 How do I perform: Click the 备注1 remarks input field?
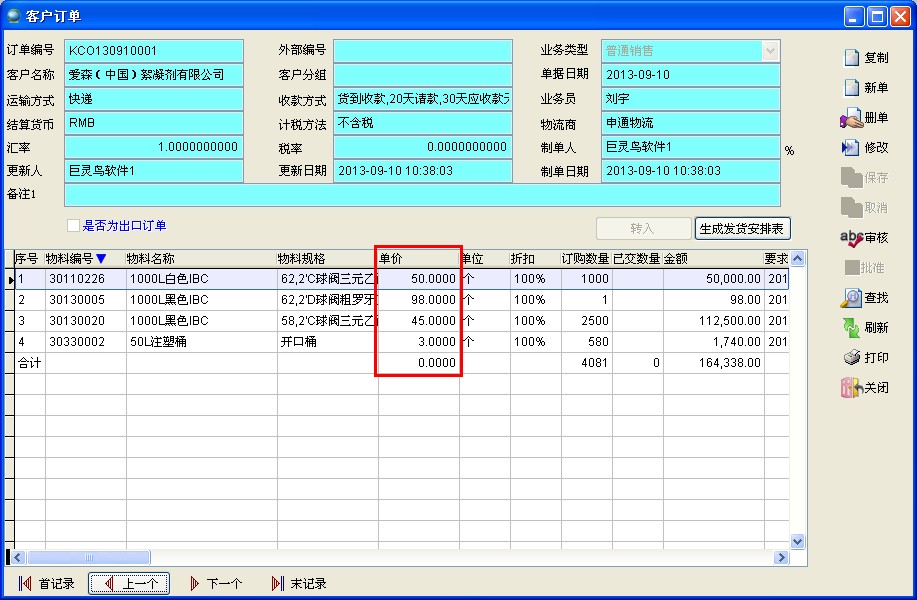[x=421, y=195]
